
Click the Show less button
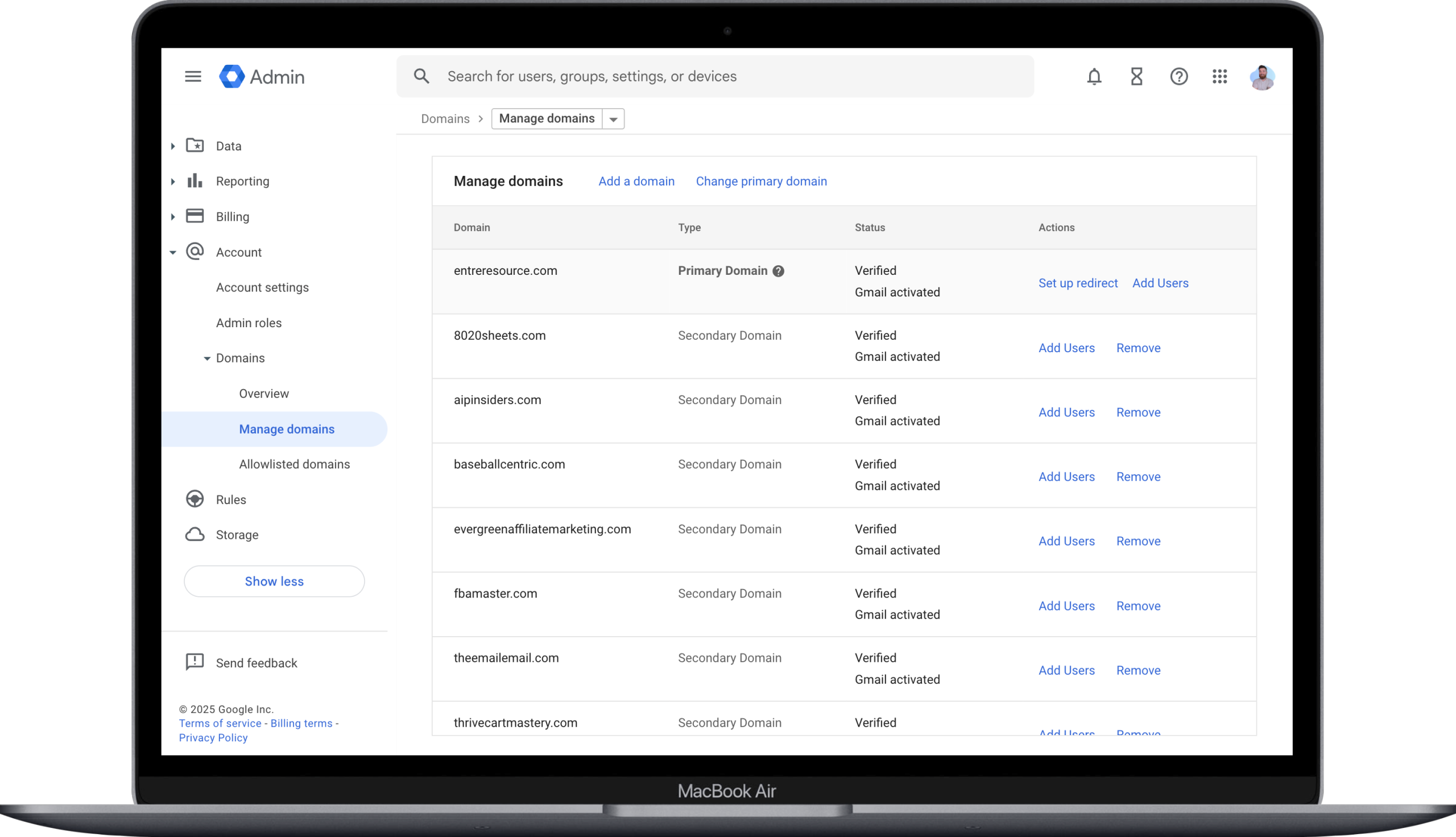click(x=274, y=581)
